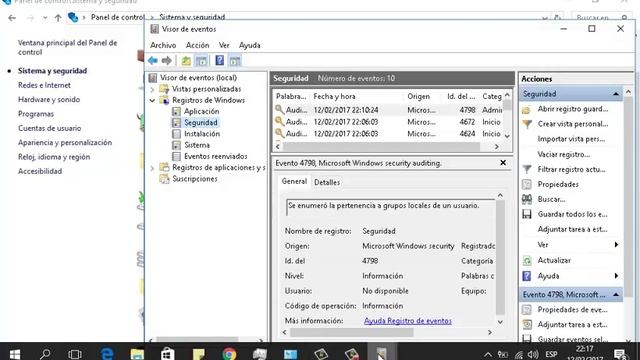Open the Ayuda menu in menu bar
Image resolution: width=640 pixels, height=360 pixels.
249,45
